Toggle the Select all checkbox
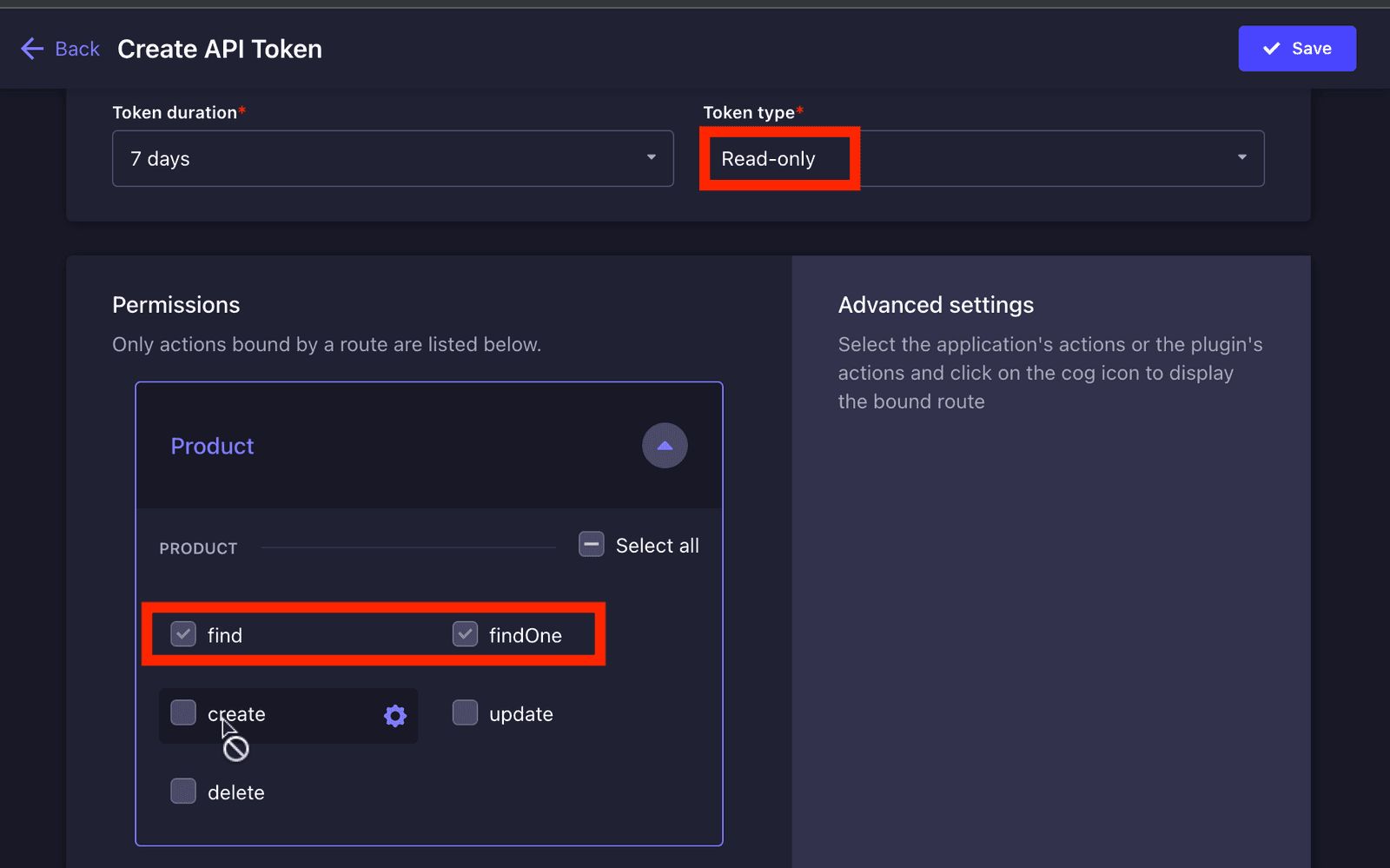This screenshot has height=868, width=1390. (592, 545)
